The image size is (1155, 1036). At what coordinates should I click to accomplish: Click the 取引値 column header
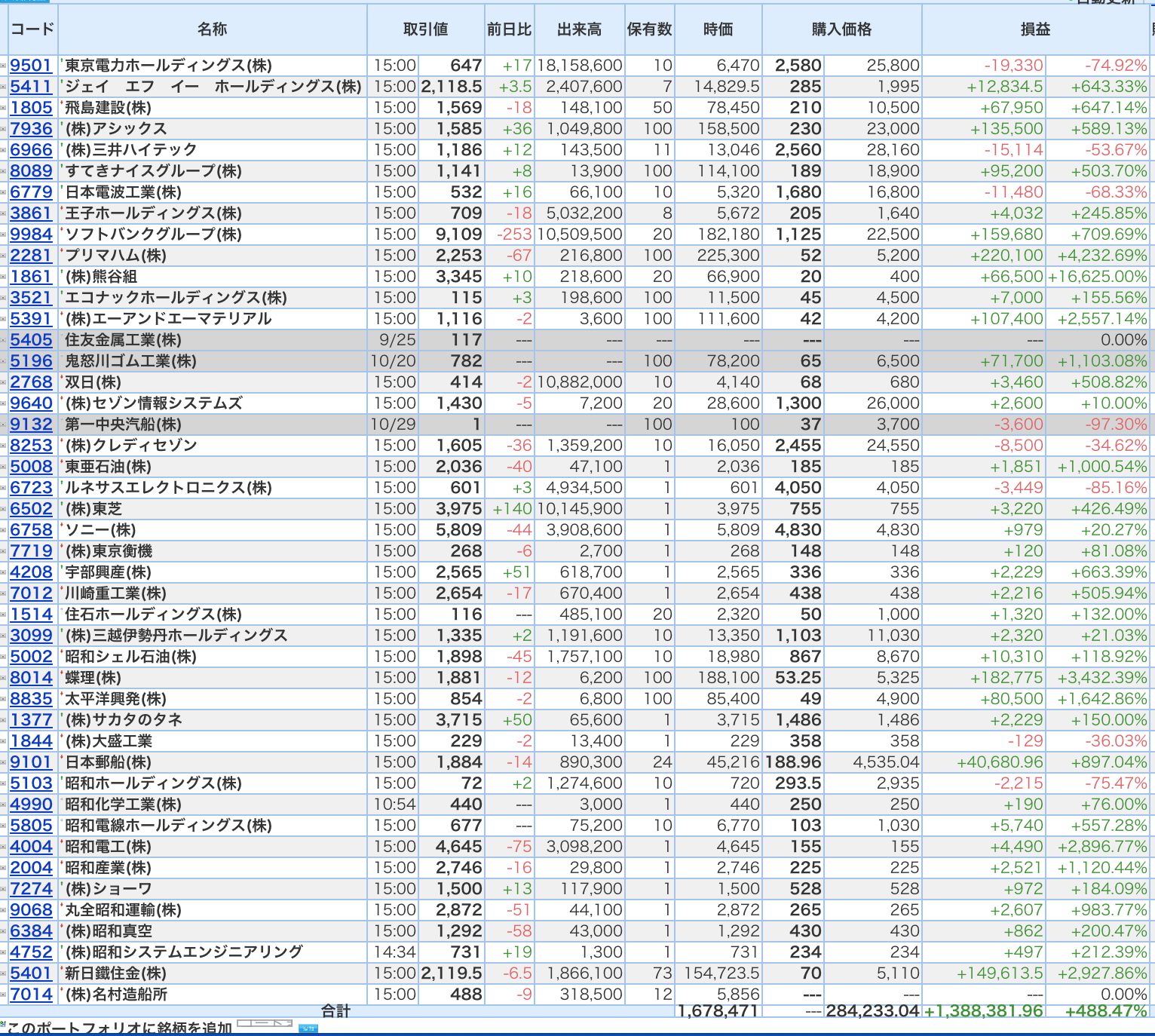point(426,29)
